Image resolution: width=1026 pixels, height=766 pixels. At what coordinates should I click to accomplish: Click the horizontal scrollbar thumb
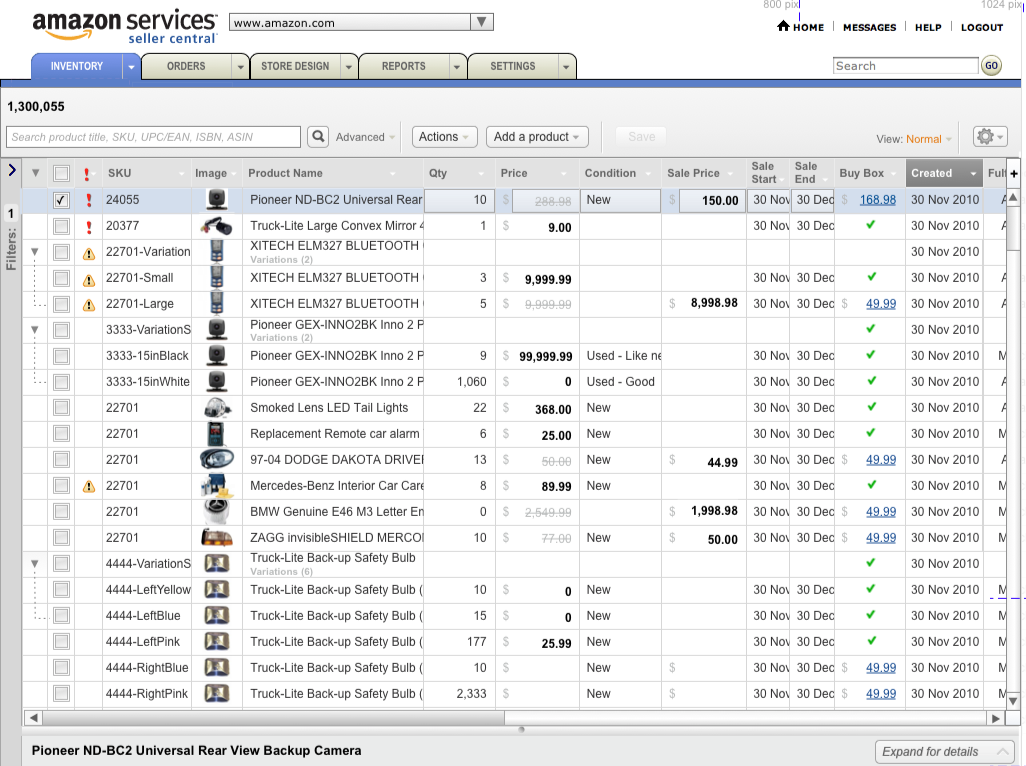(x=275, y=718)
